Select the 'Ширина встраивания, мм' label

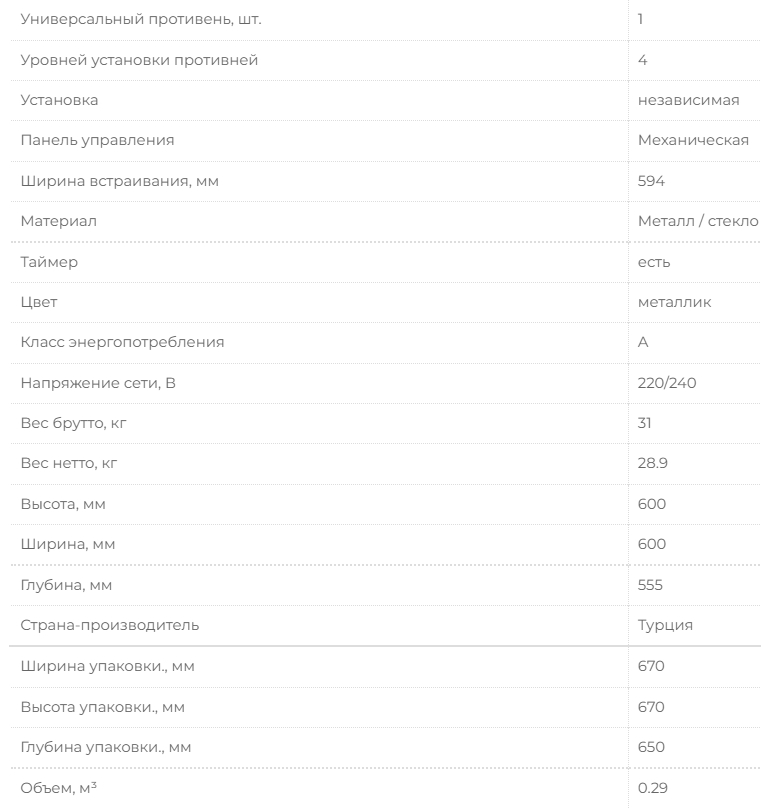119,181
